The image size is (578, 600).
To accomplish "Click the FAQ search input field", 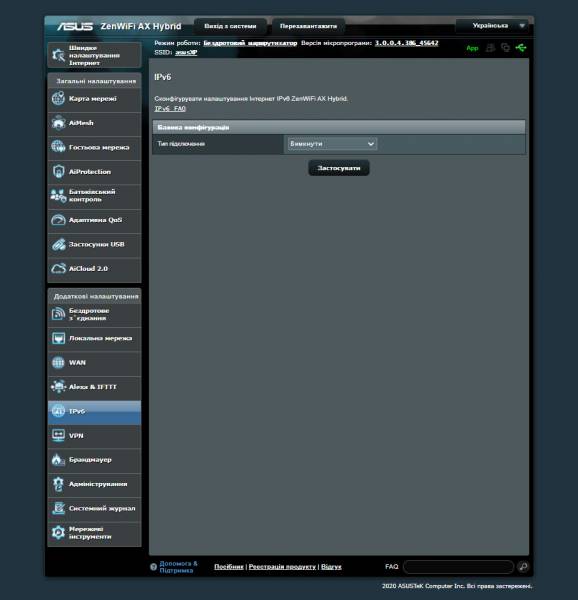I will (x=458, y=567).
